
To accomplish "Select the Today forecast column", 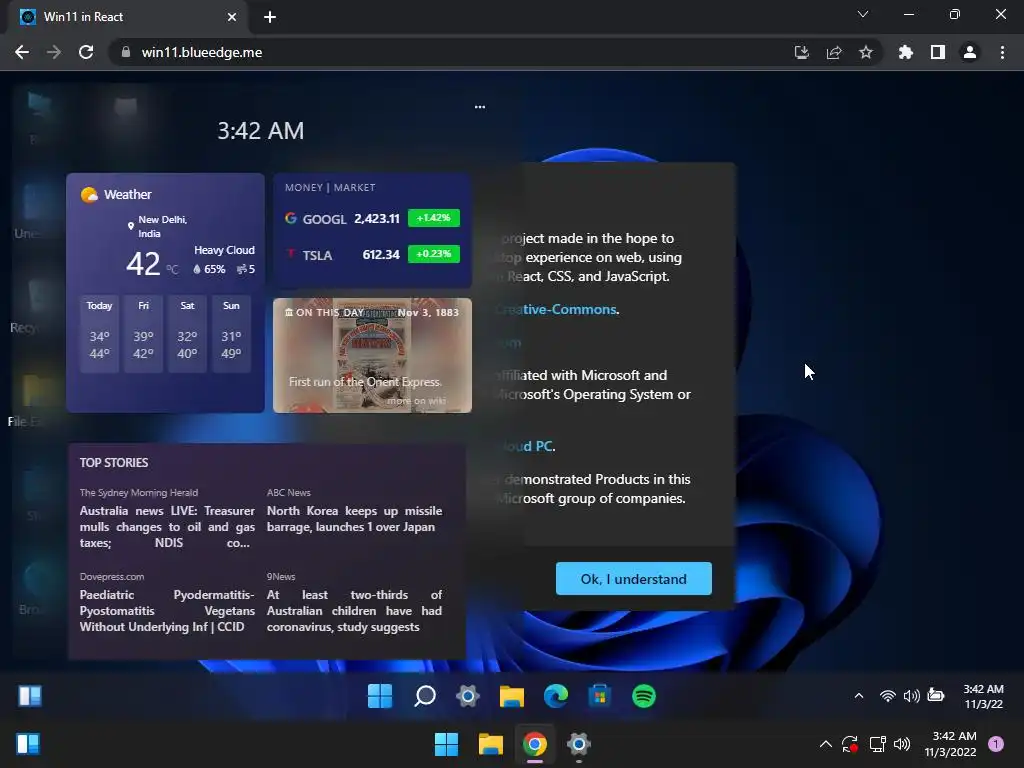I will click(x=99, y=334).
